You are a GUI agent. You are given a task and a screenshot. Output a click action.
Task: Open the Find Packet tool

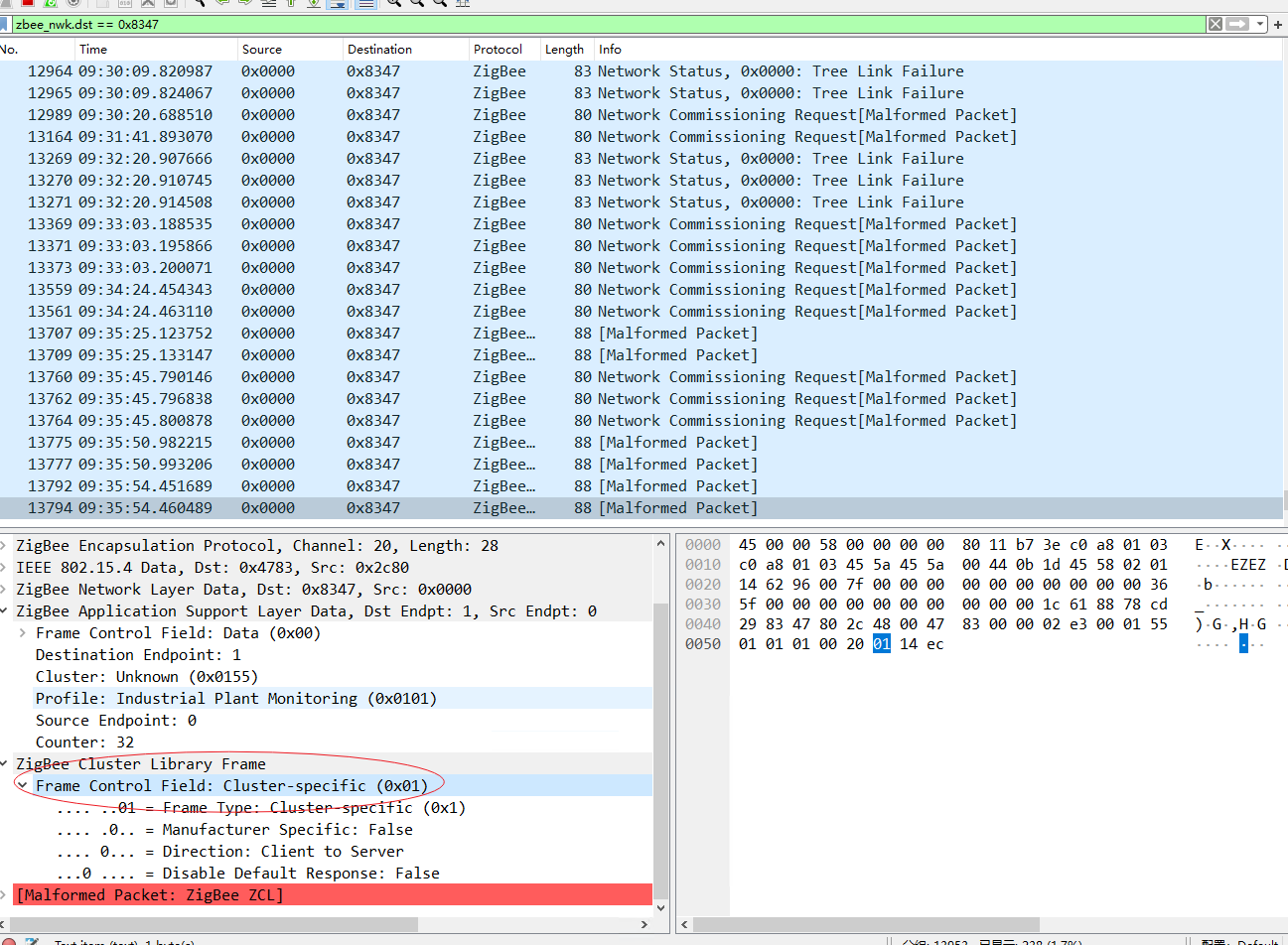(201, 4)
